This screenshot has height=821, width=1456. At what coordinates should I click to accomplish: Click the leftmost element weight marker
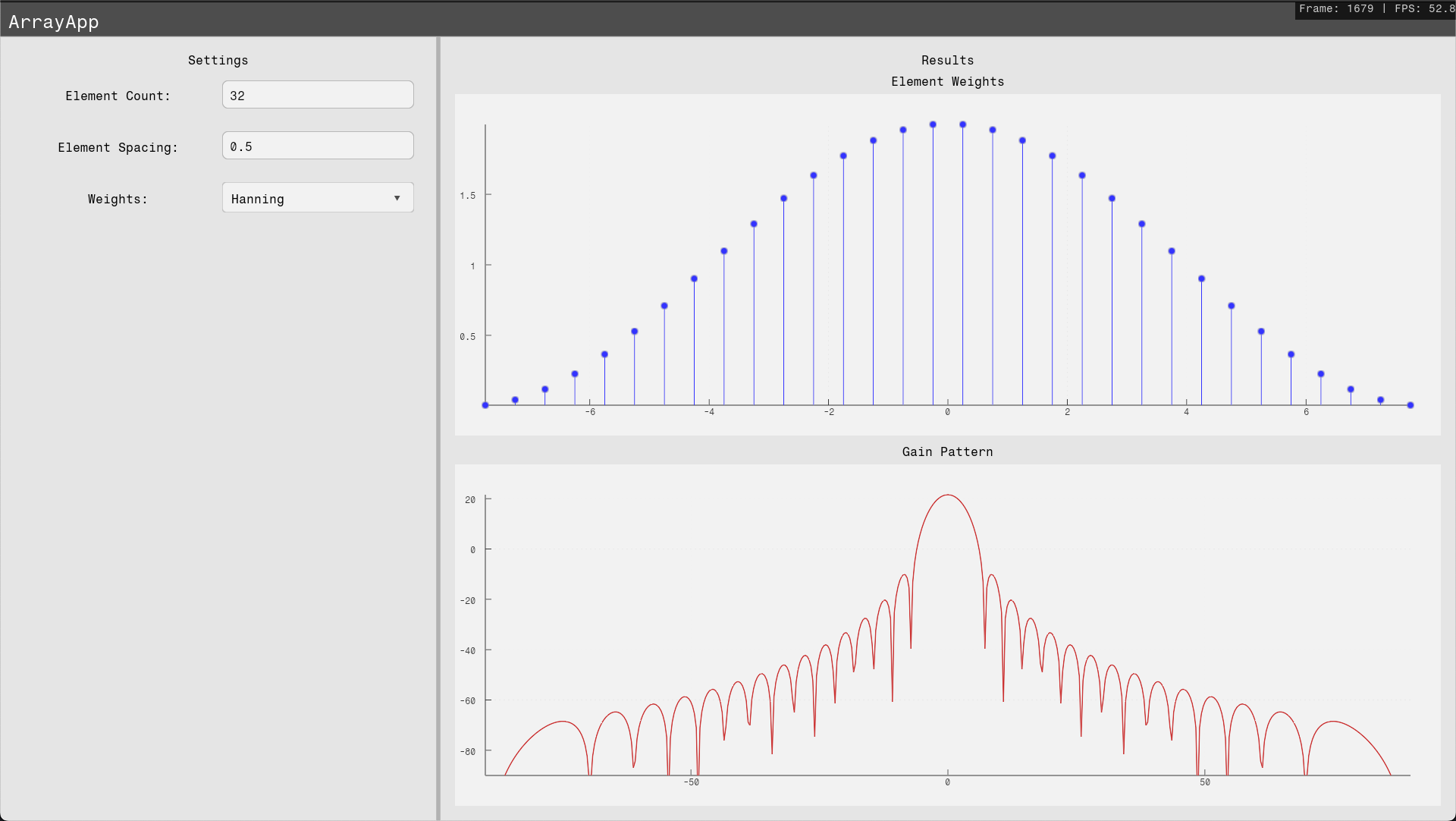click(x=485, y=405)
